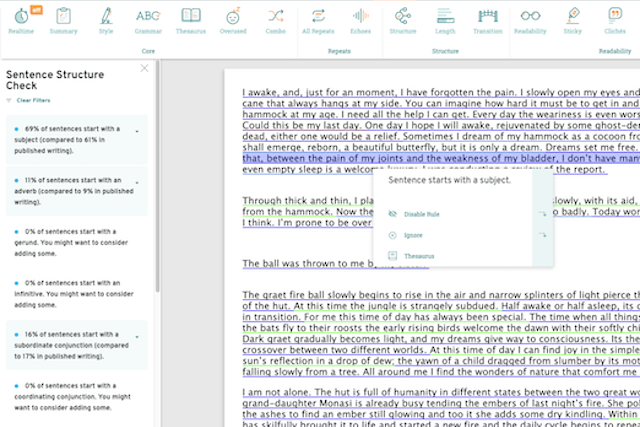Run the Clichés check
Screen dimensions: 640x427
[x=615, y=20]
